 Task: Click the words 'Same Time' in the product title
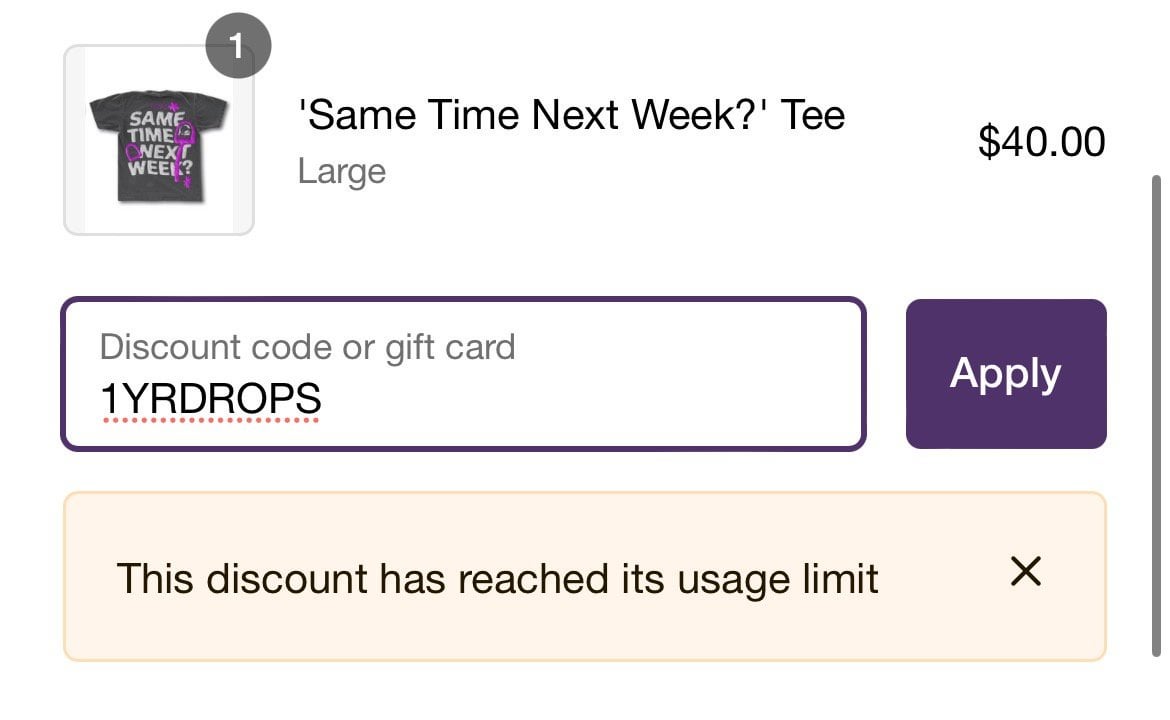(x=412, y=116)
